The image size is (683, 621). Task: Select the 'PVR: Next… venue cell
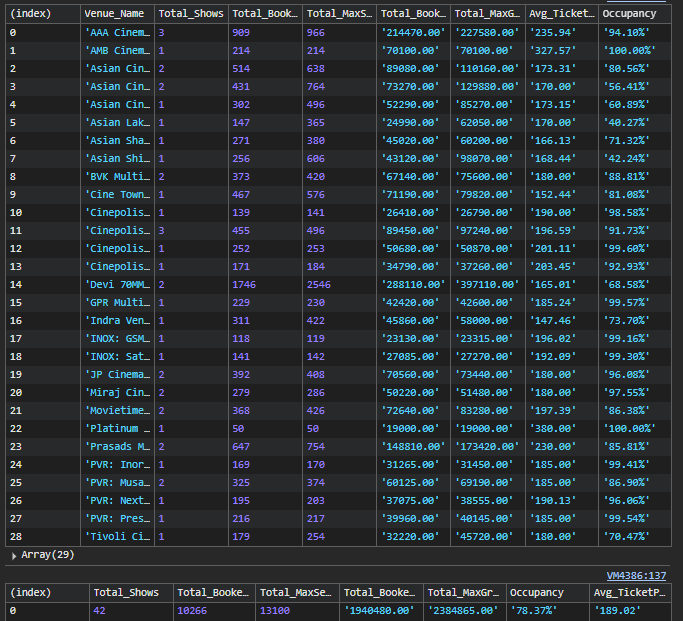117,500
